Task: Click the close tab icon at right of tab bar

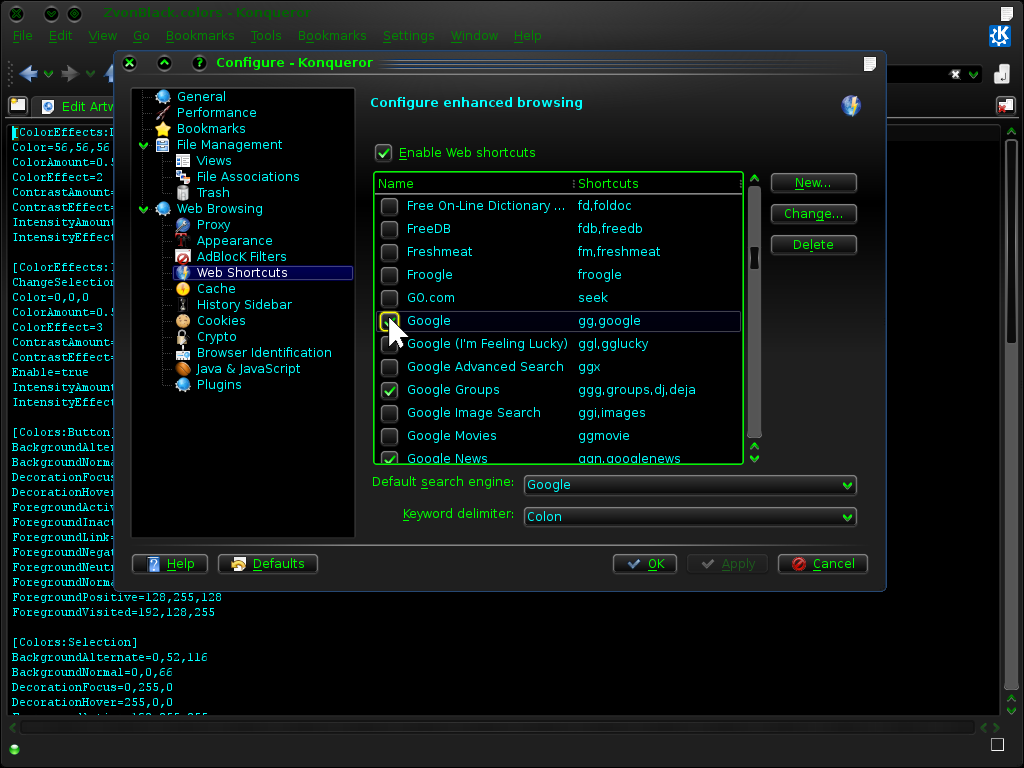Action: click(x=1005, y=105)
